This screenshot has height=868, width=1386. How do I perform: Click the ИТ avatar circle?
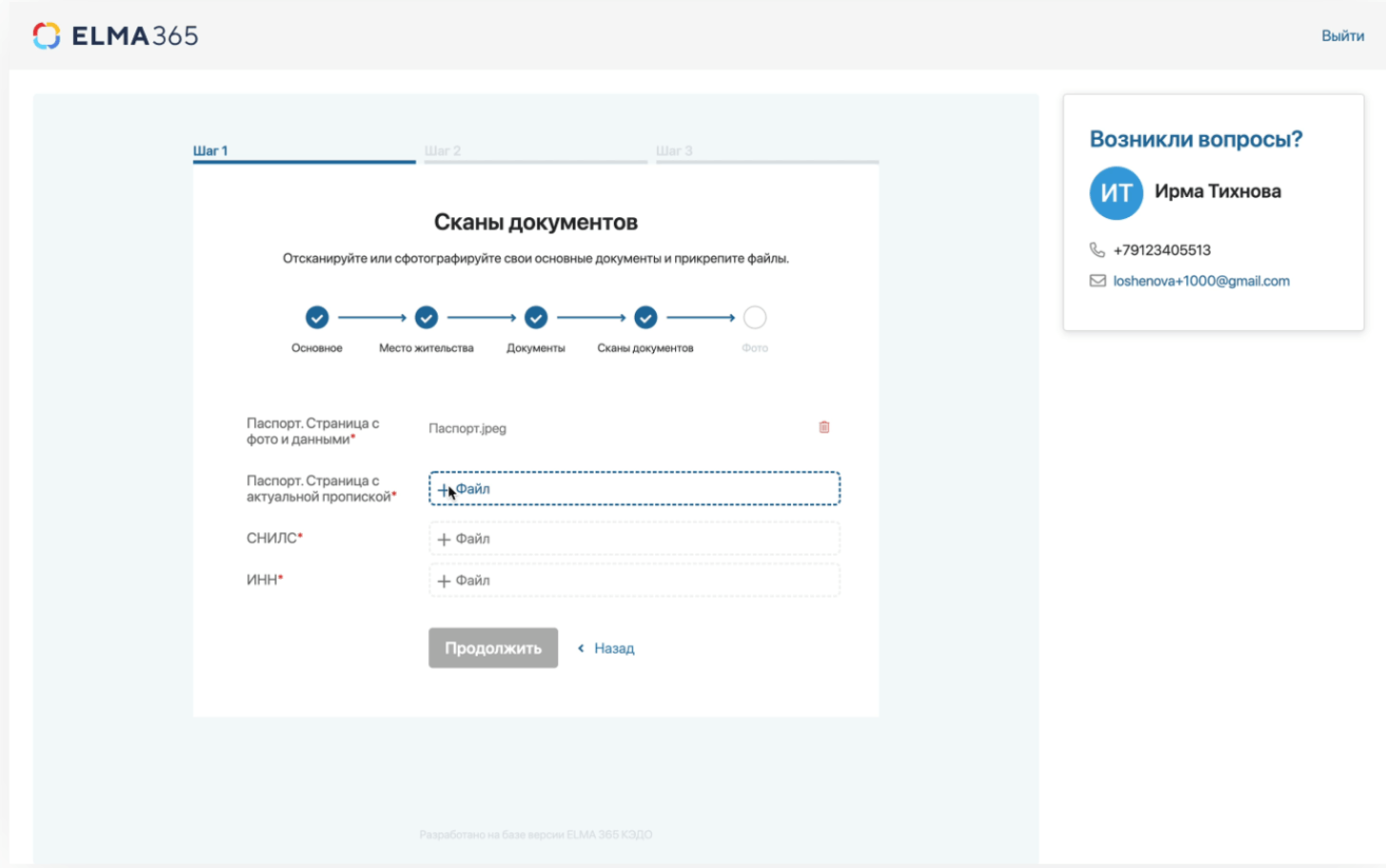1116,192
